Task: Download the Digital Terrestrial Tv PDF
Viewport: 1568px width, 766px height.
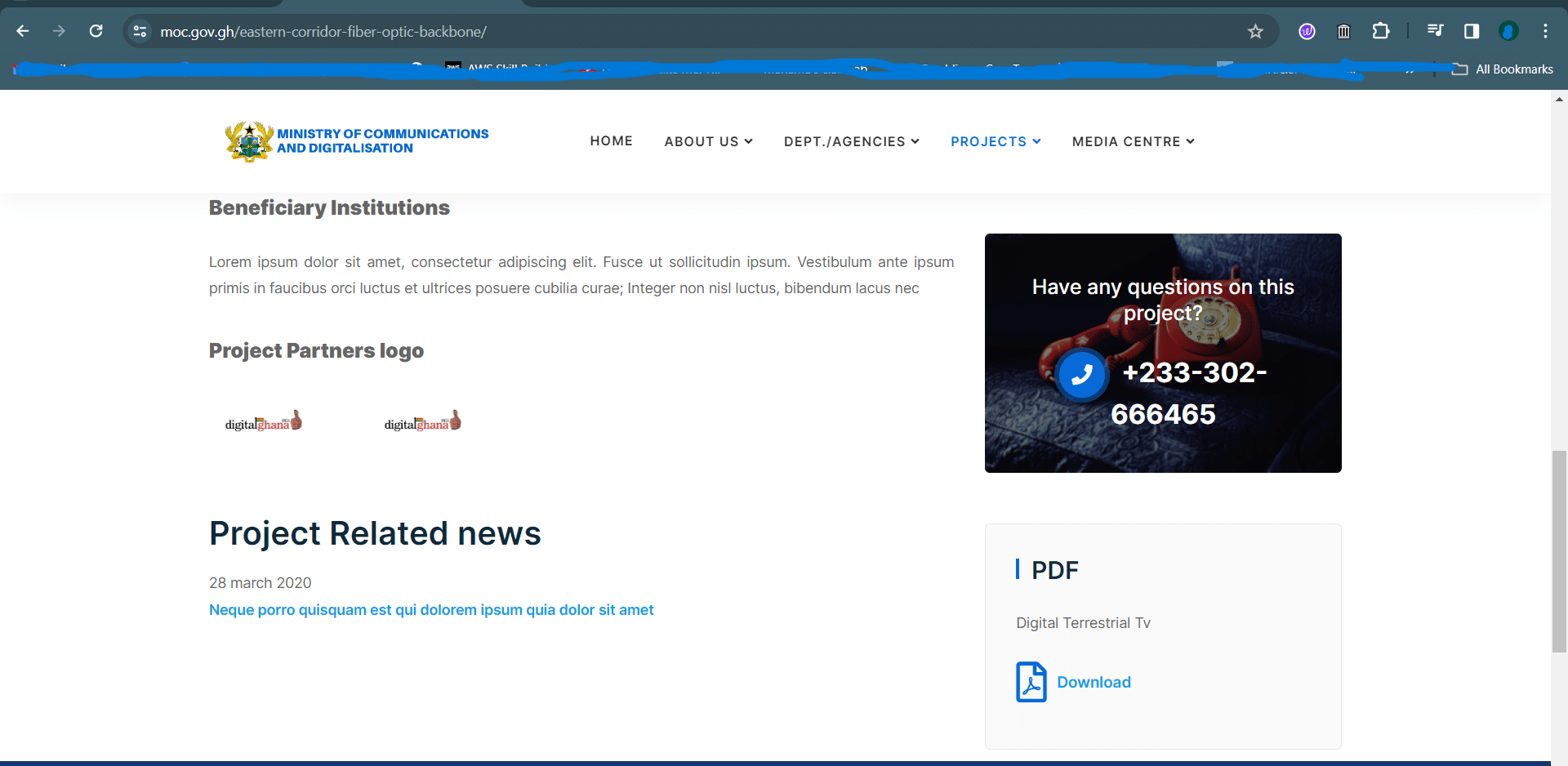Action: pyautogui.click(x=1094, y=682)
